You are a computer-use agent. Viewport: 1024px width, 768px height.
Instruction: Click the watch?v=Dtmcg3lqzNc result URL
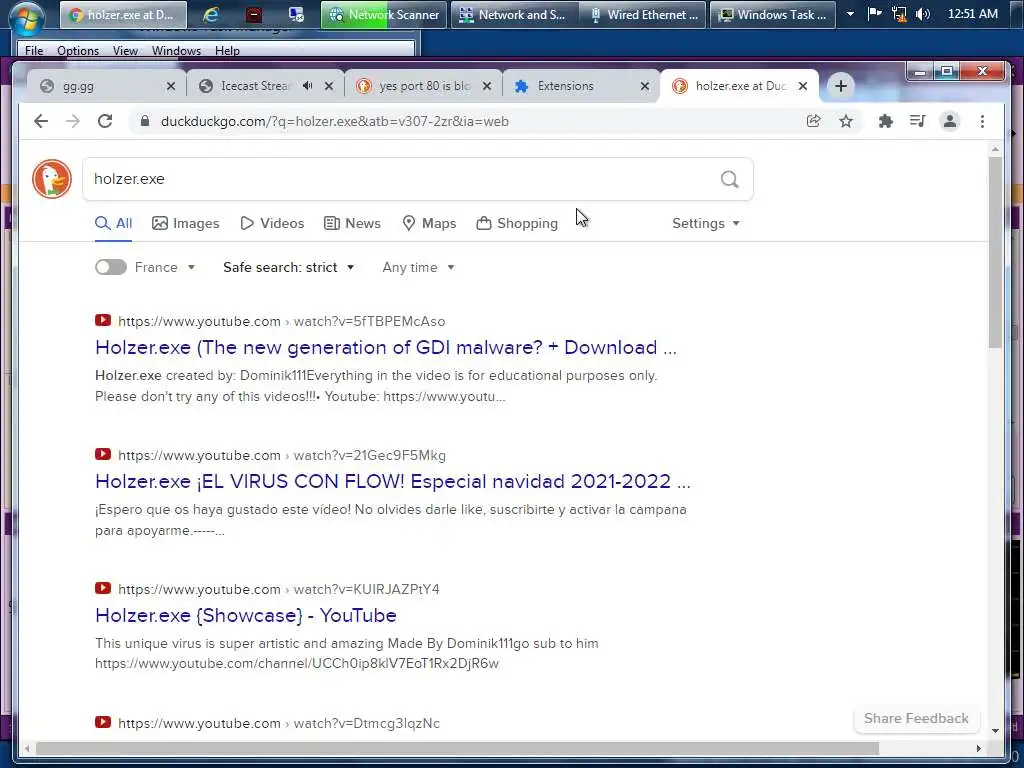click(x=279, y=723)
